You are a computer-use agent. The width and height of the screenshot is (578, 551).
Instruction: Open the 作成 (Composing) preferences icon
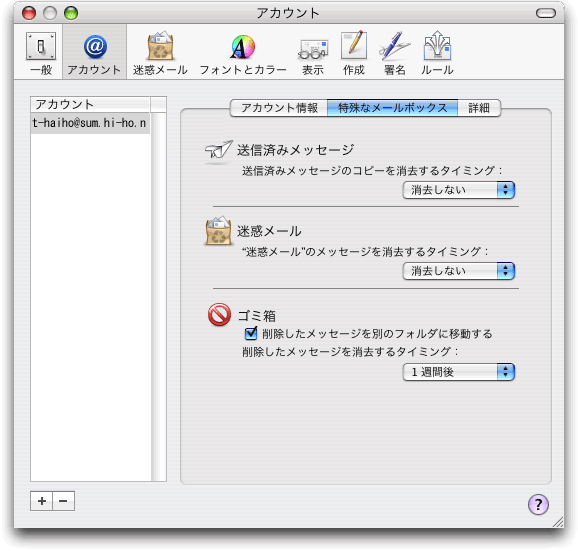coord(354,53)
